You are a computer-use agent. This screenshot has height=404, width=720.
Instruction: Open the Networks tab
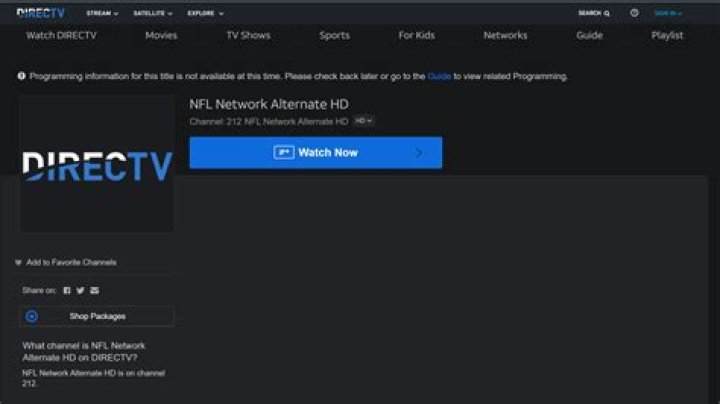(505, 35)
